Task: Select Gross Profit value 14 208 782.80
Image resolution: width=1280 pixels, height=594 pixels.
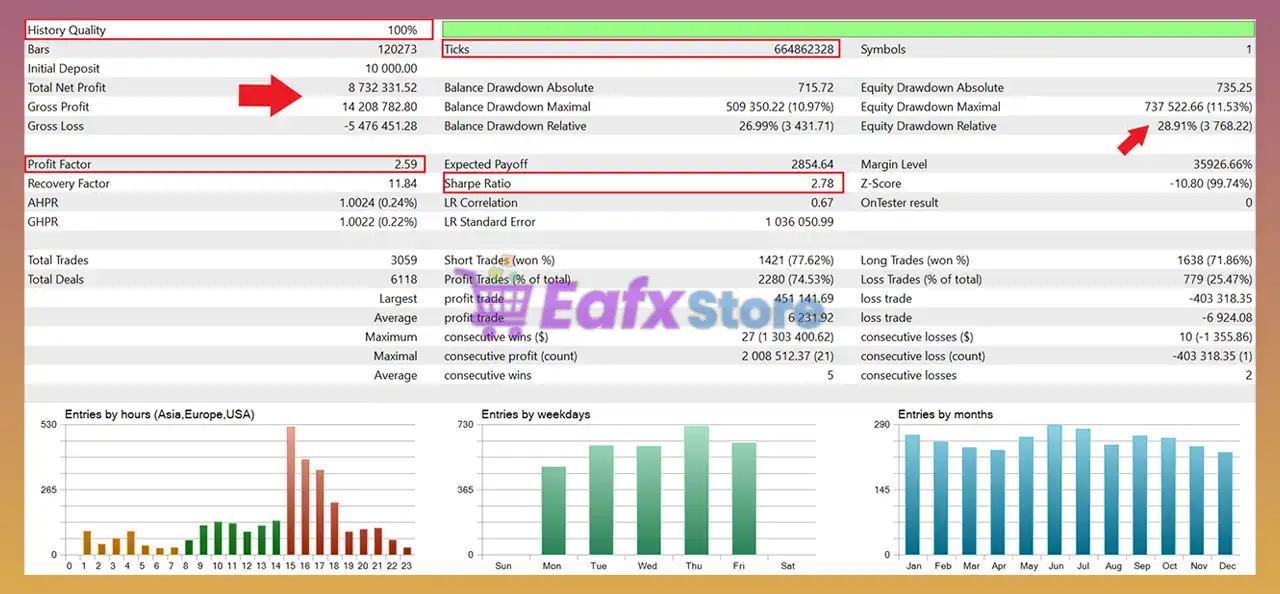Action: tap(380, 107)
